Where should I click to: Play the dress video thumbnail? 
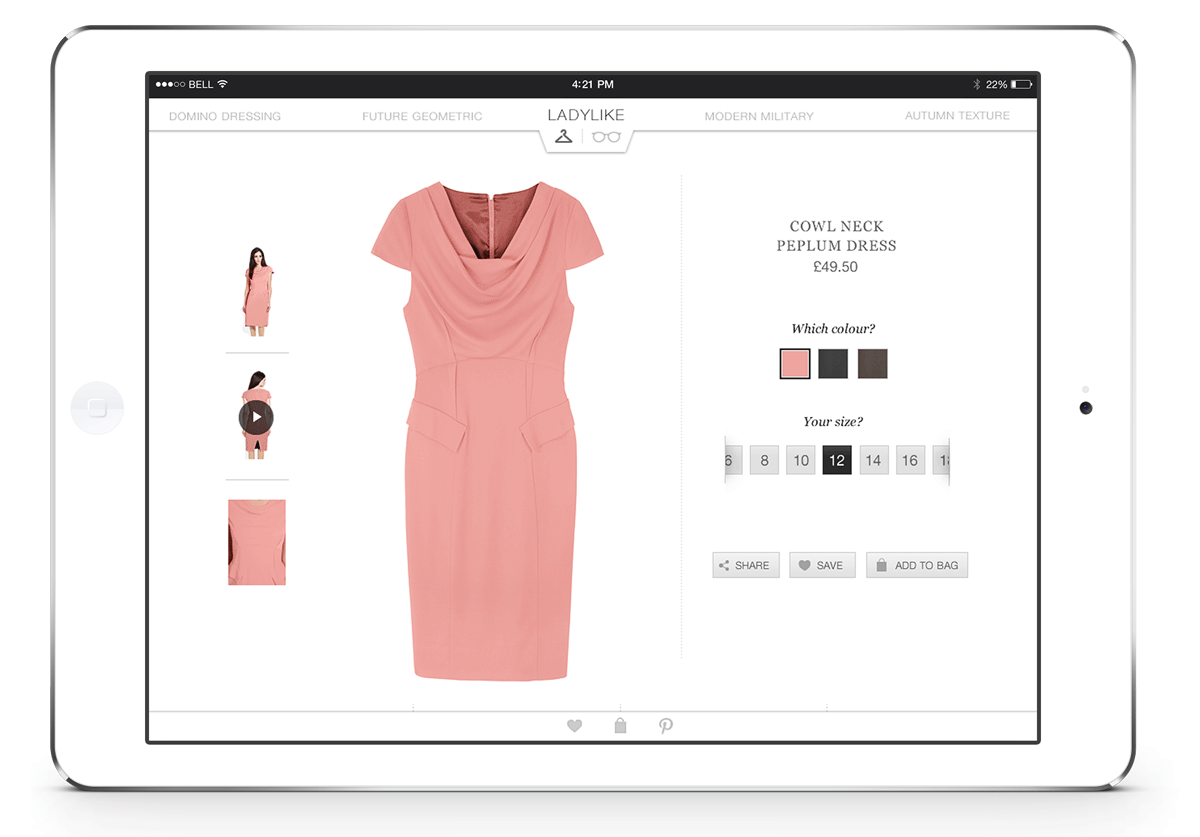256,417
